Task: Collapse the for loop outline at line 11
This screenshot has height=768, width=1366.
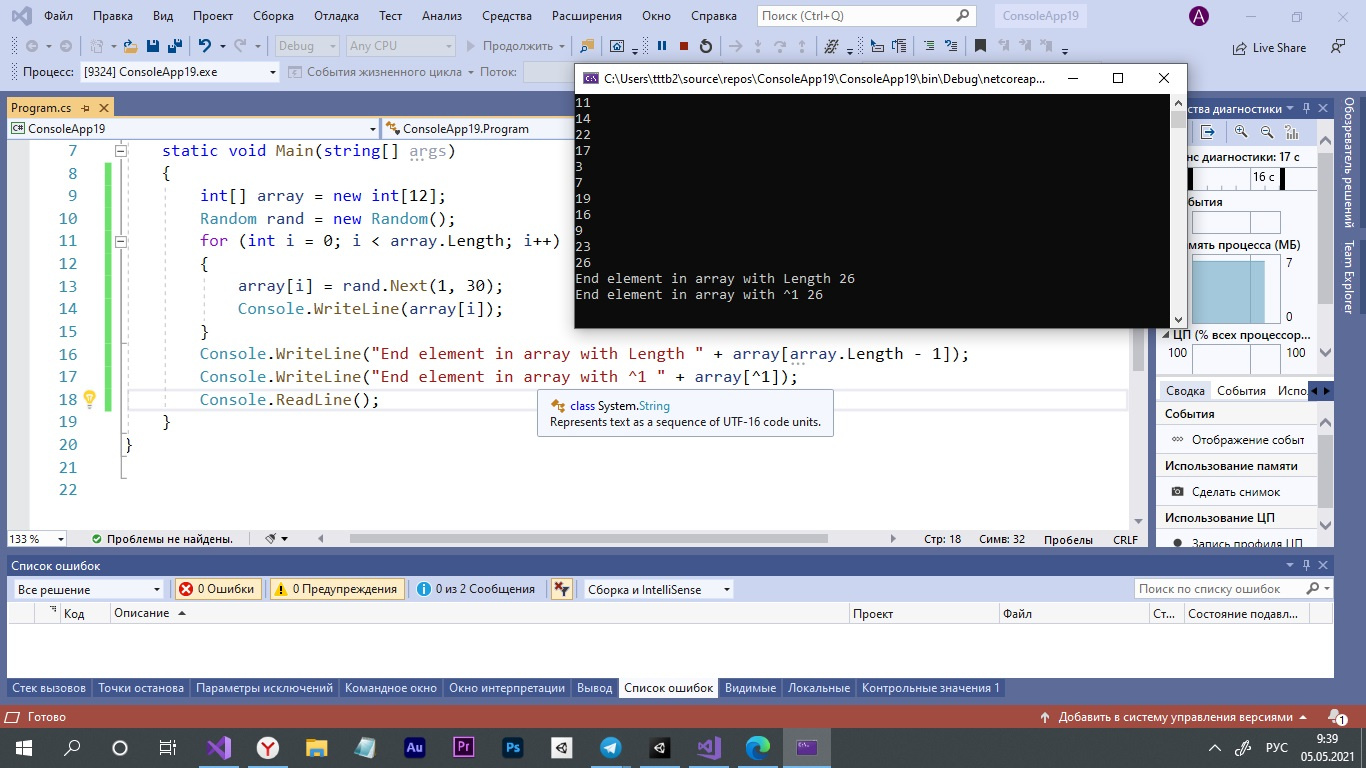Action: tap(121, 241)
